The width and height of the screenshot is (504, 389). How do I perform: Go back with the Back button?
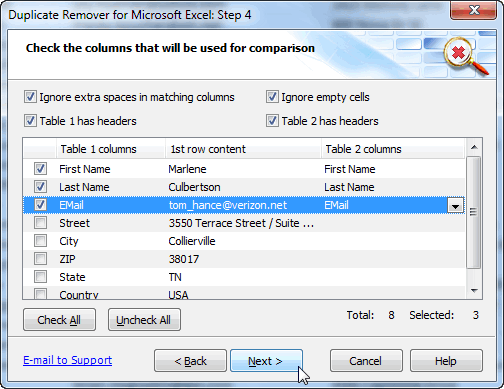coord(190,361)
